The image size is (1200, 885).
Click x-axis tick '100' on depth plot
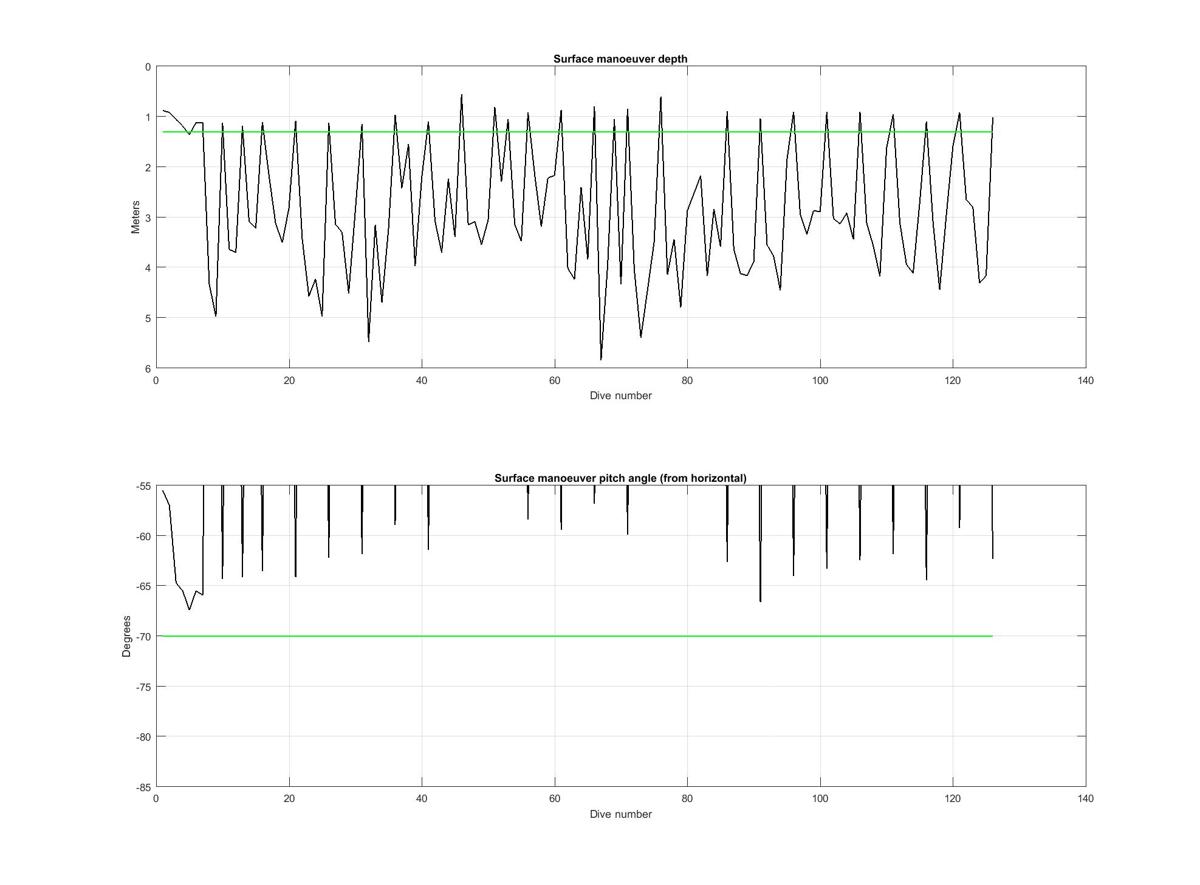point(820,380)
